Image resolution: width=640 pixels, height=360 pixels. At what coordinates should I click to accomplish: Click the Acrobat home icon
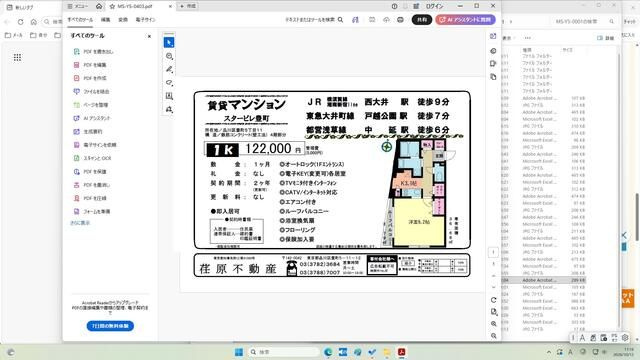click(99, 6)
